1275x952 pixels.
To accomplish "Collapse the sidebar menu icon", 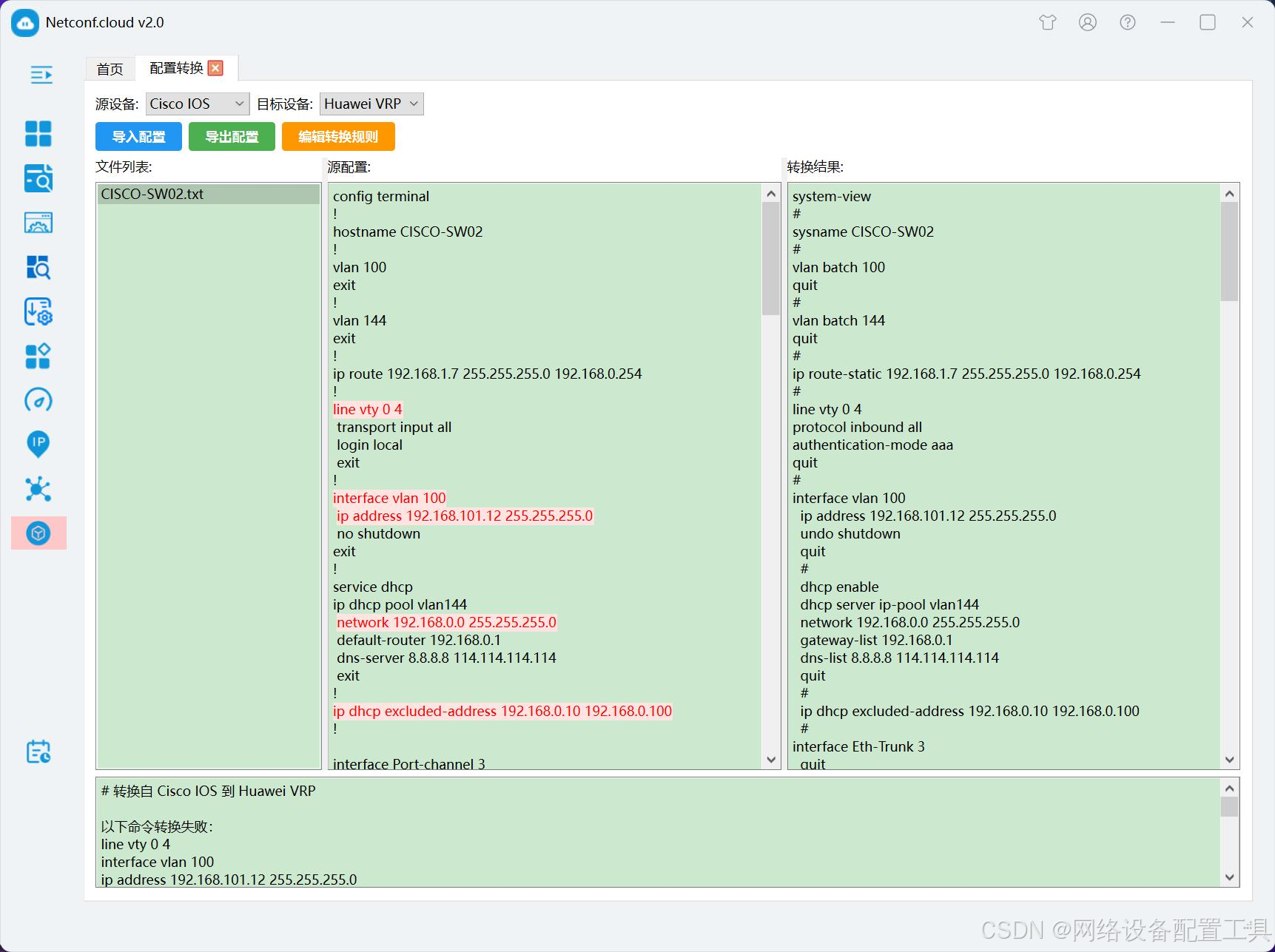I will click(x=41, y=75).
